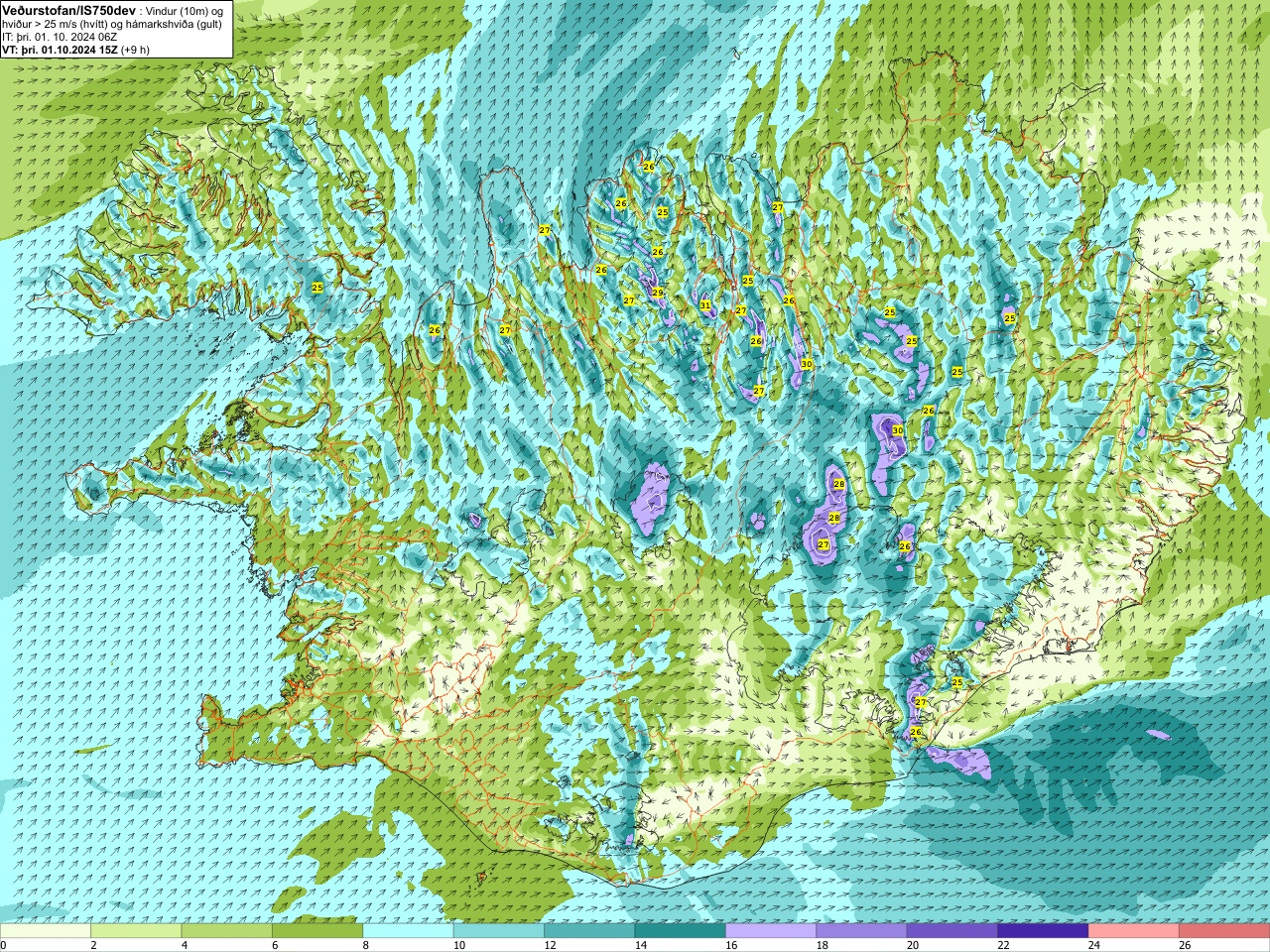Click the legend tick label 2

(93, 945)
